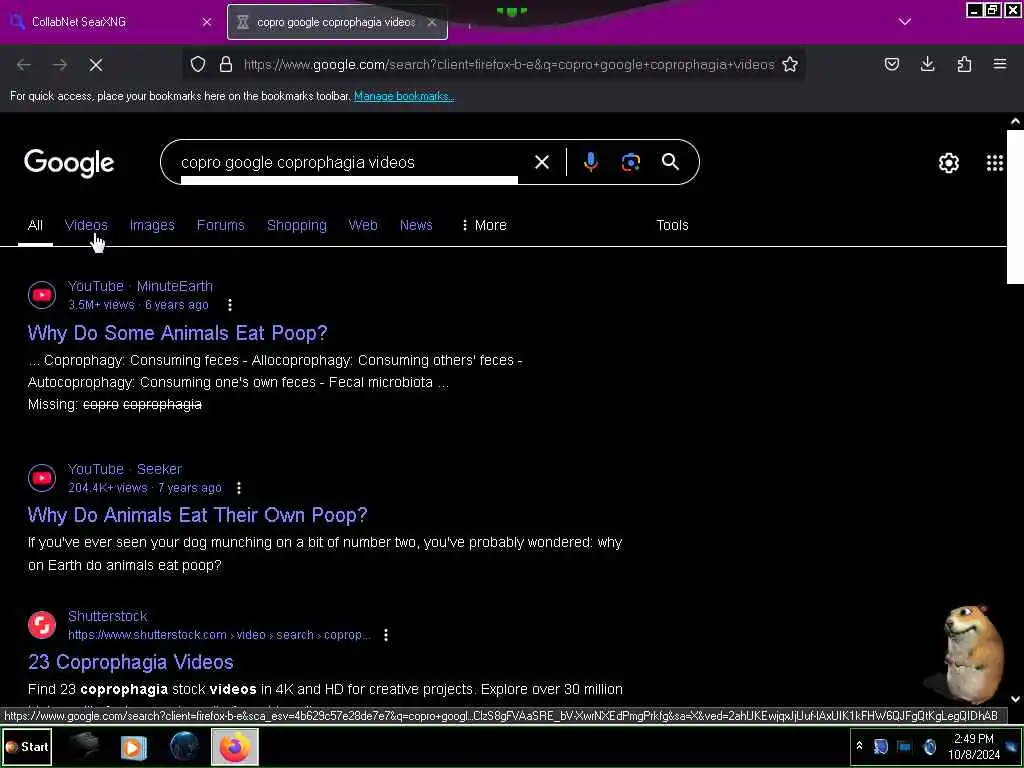Expand the More search filters menu
This screenshot has height=768, width=1024.
point(484,225)
